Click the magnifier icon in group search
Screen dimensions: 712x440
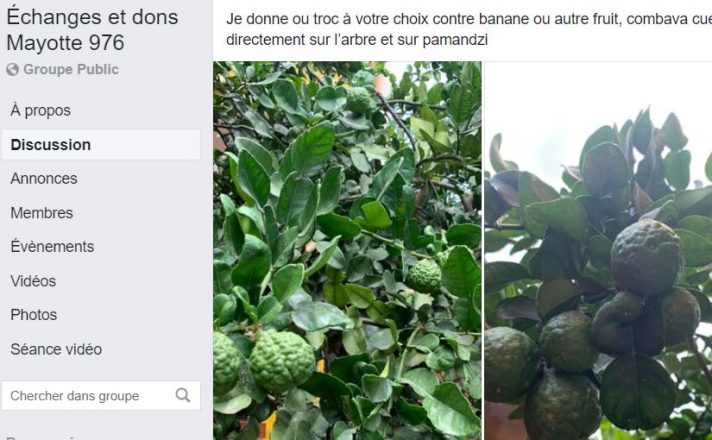183,395
